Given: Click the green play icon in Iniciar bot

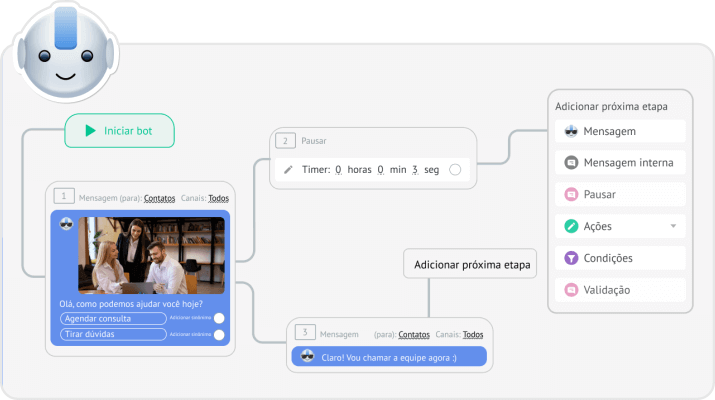Looking at the screenshot, I should [90, 131].
